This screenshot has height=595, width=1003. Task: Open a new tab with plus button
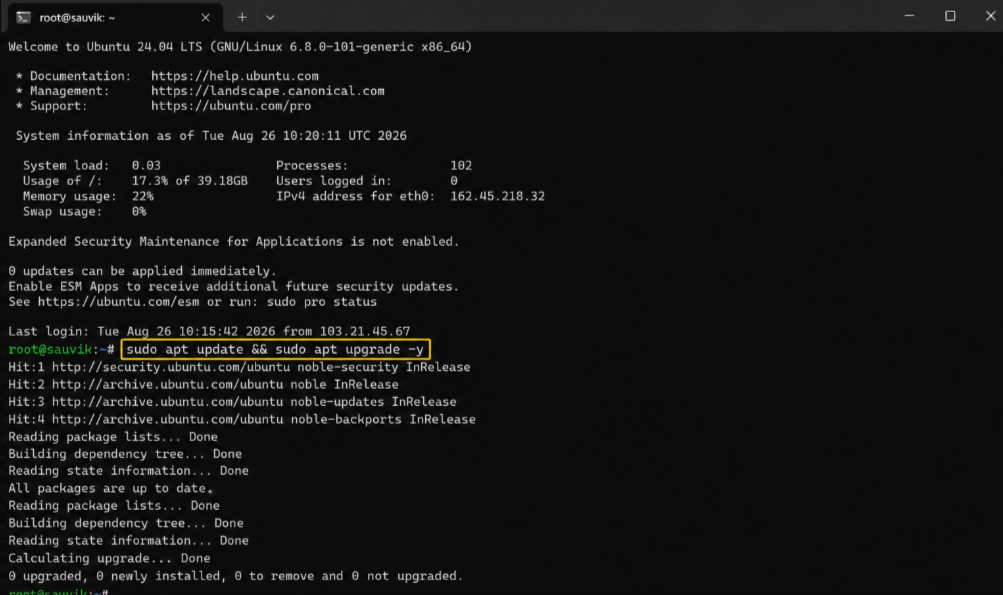[242, 18]
